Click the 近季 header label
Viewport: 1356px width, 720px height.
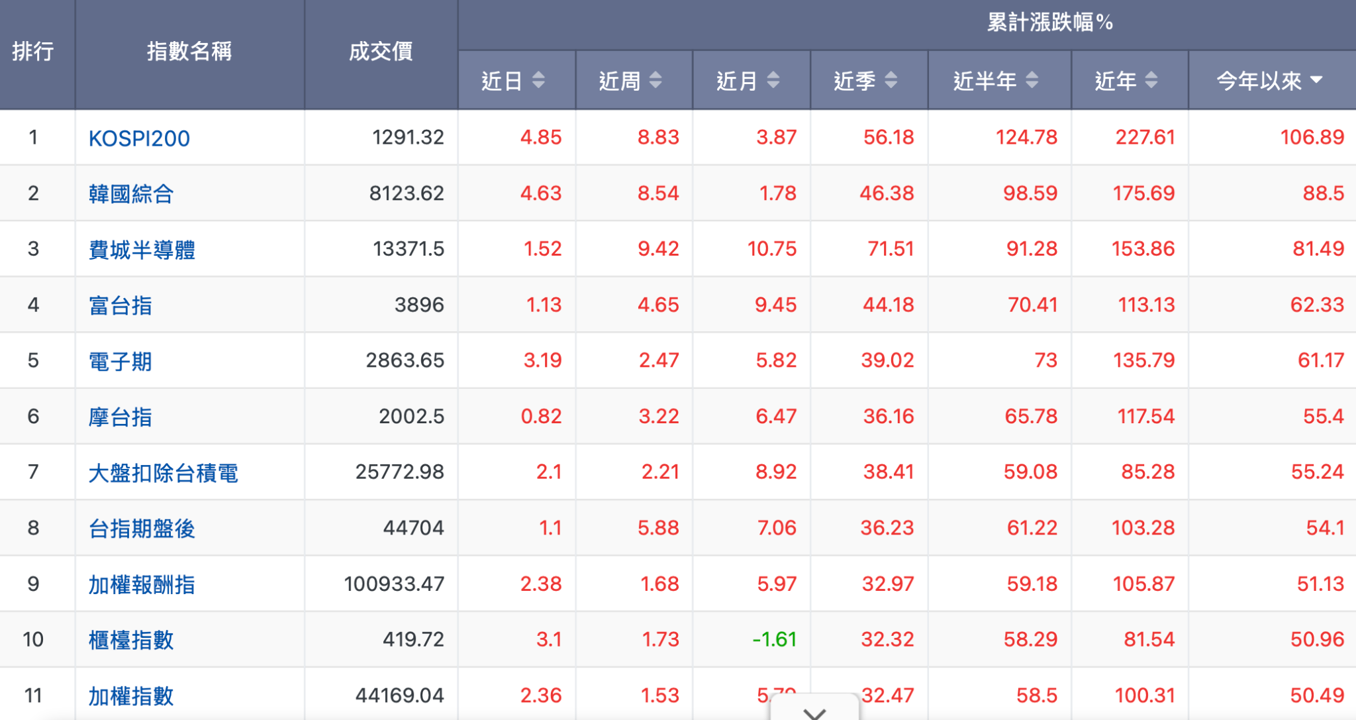855,80
